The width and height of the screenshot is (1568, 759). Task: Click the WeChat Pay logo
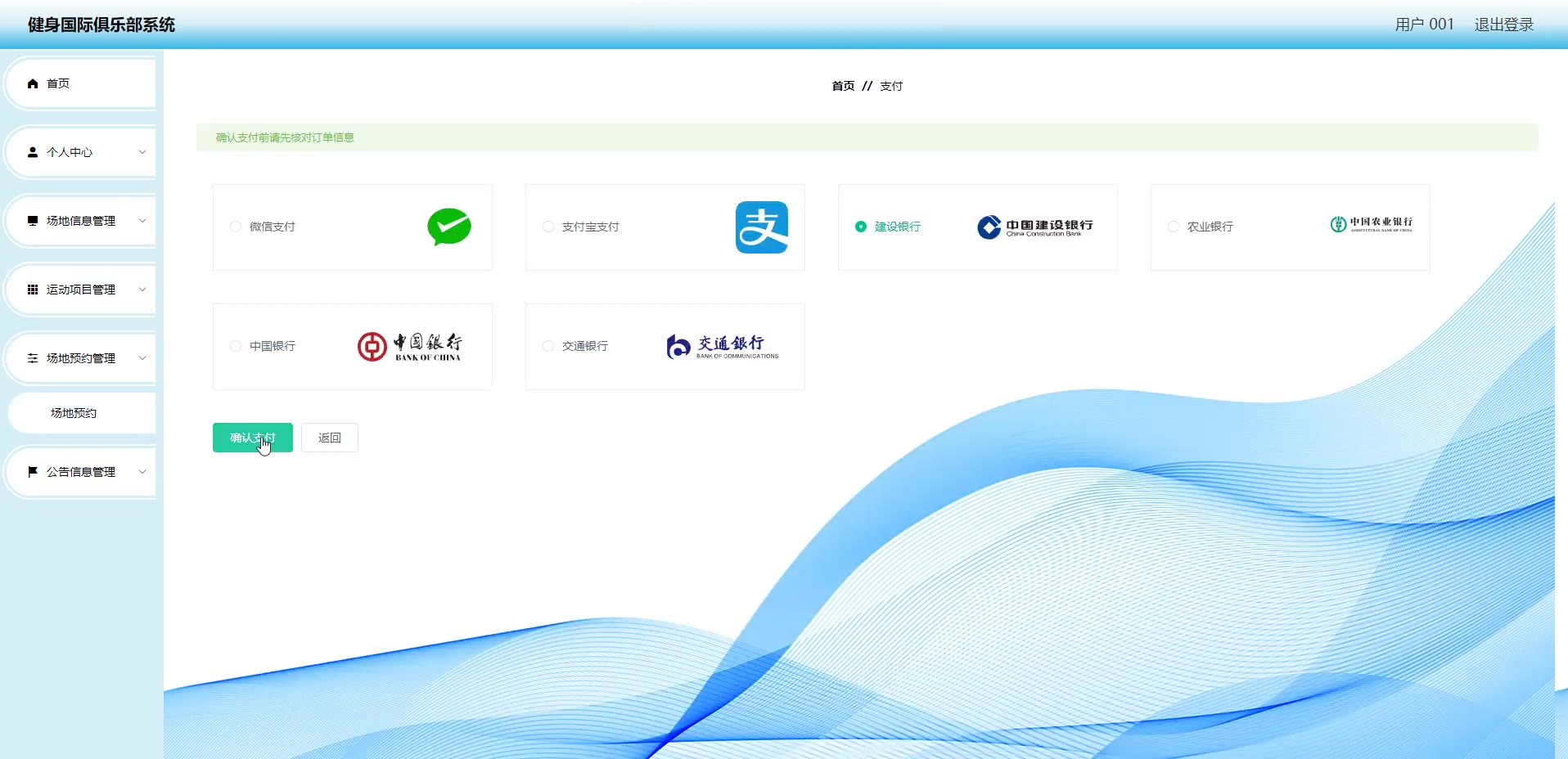click(x=449, y=227)
